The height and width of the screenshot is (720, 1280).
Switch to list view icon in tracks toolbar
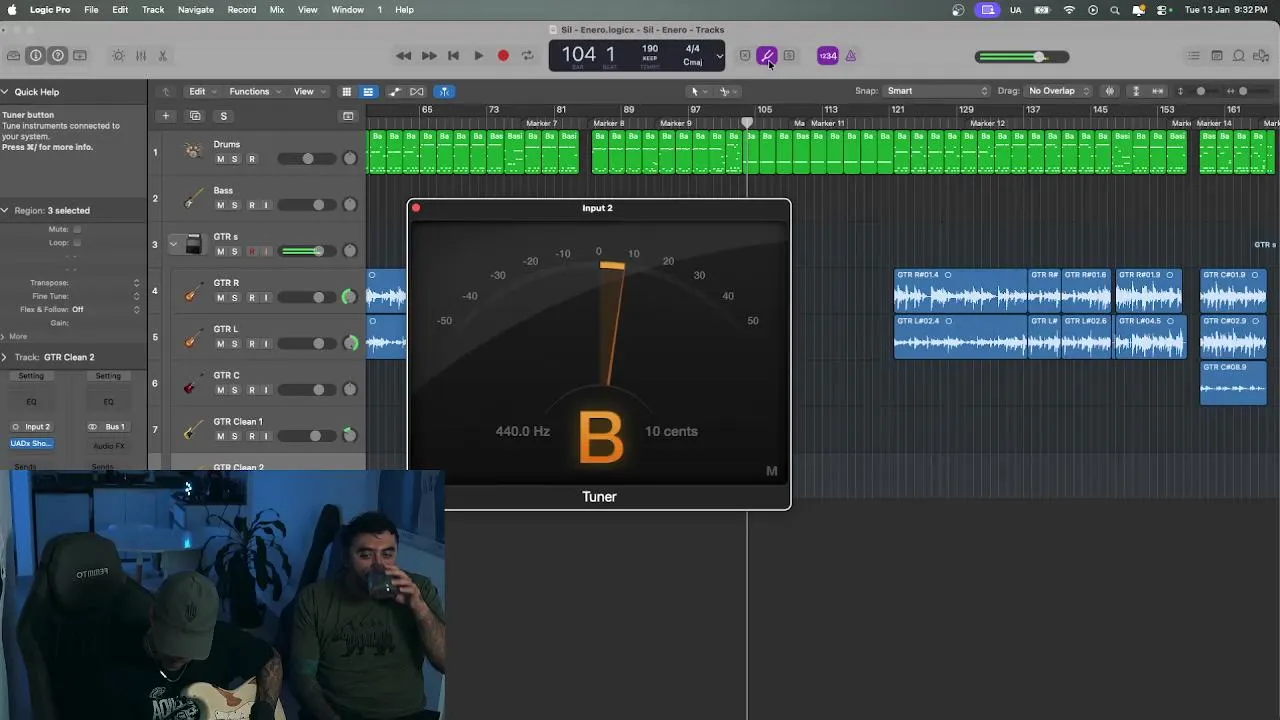368,91
